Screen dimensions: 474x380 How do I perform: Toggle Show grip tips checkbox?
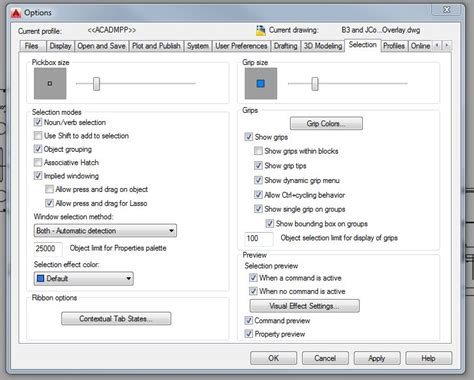tap(258, 166)
